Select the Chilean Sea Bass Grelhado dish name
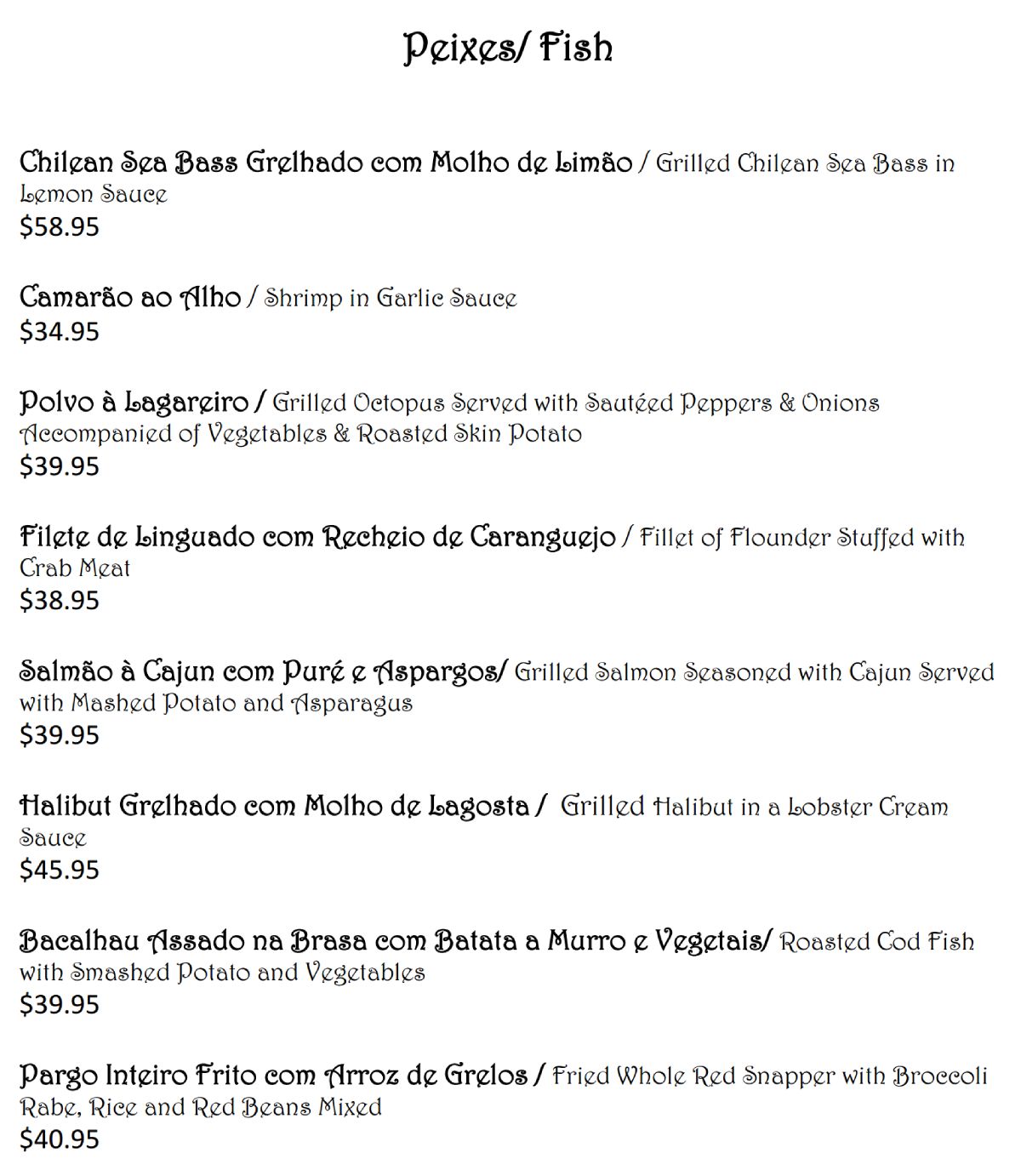 click(326, 162)
